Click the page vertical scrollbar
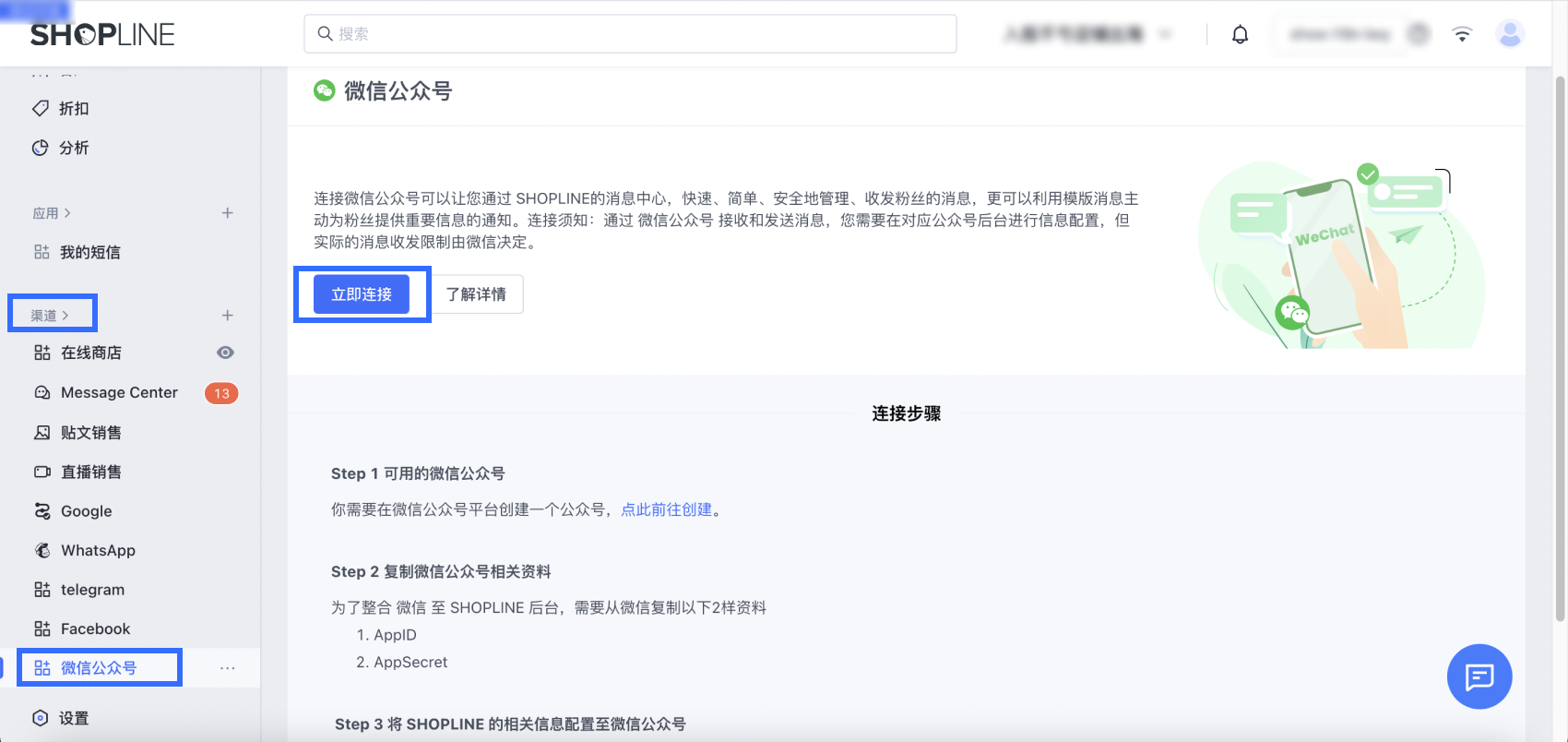 click(1561, 349)
